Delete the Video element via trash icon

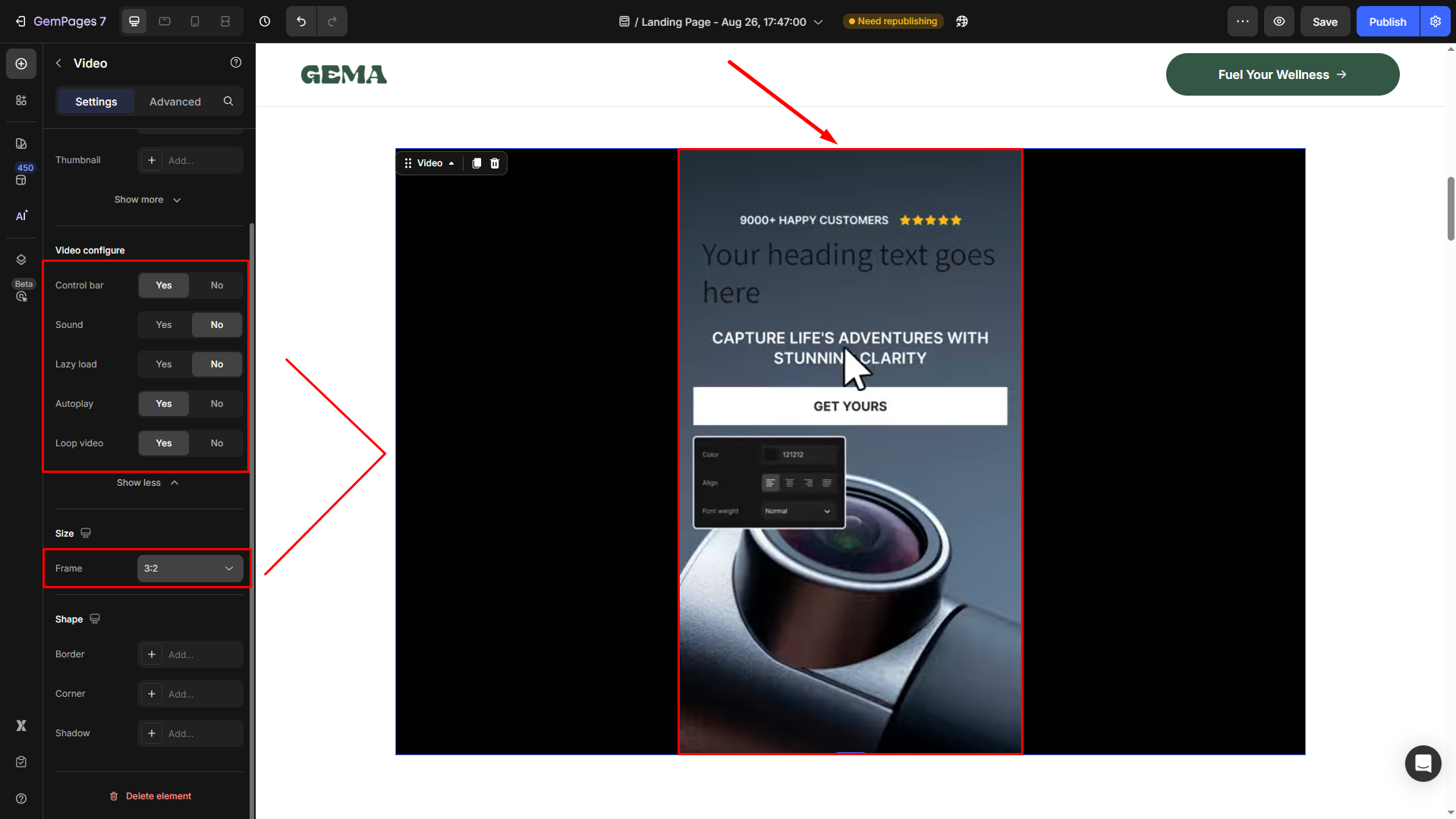click(x=495, y=163)
